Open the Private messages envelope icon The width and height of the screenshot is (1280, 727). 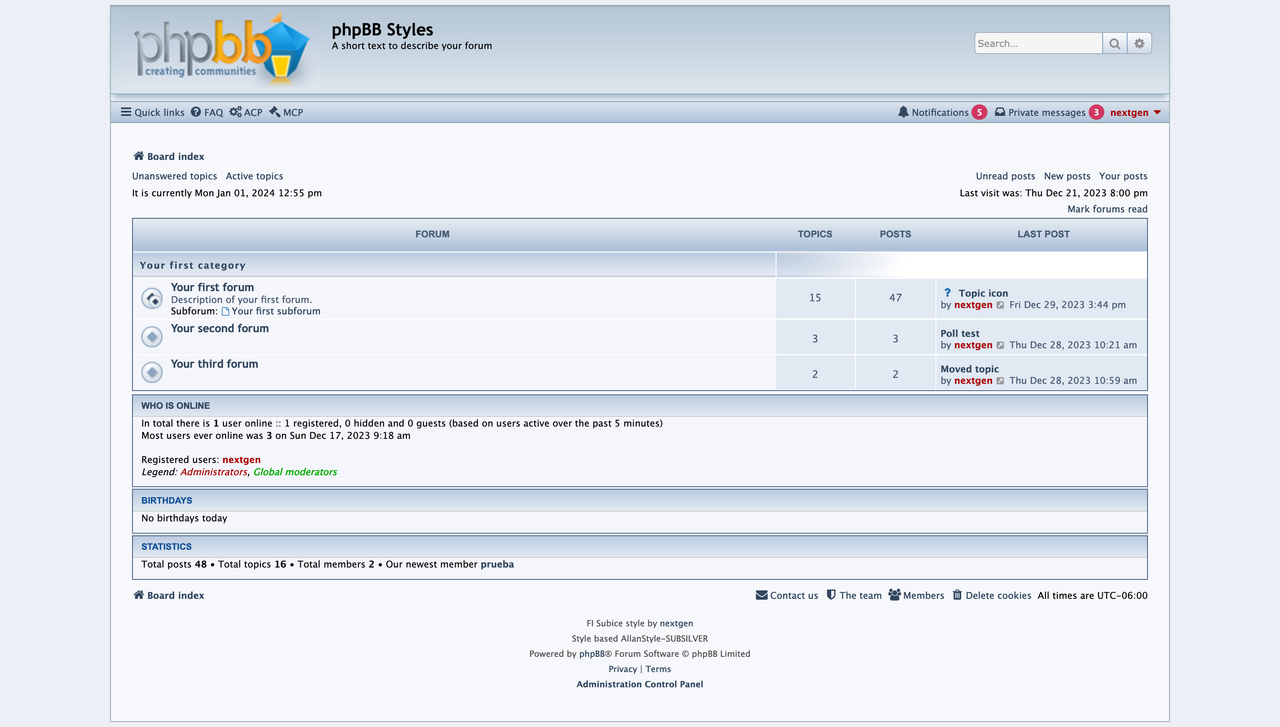[x=1001, y=112]
